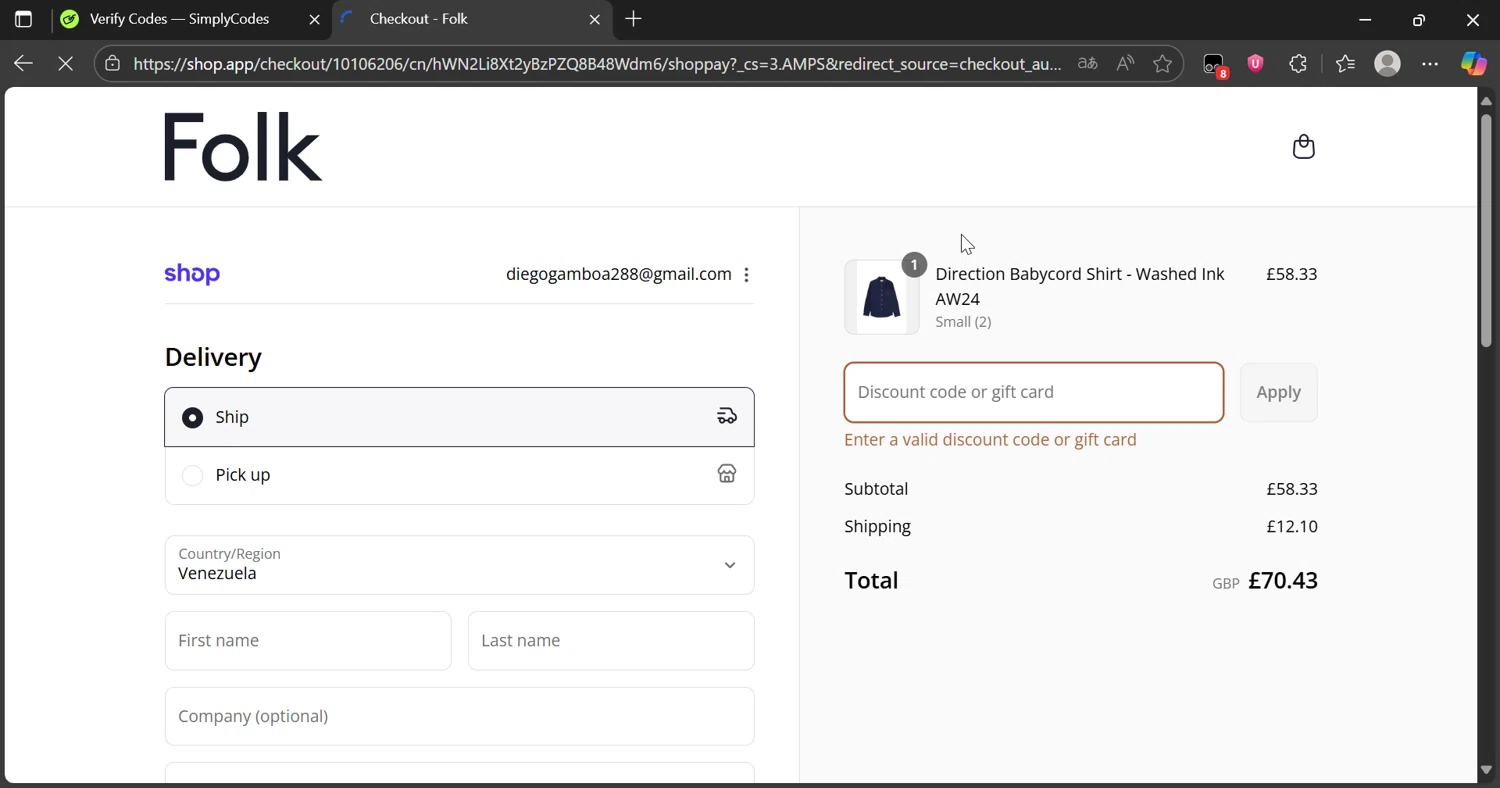The height and width of the screenshot is (788, 1500).
Task: Click the Apply discount button
Action: (x=1278, y=392)
